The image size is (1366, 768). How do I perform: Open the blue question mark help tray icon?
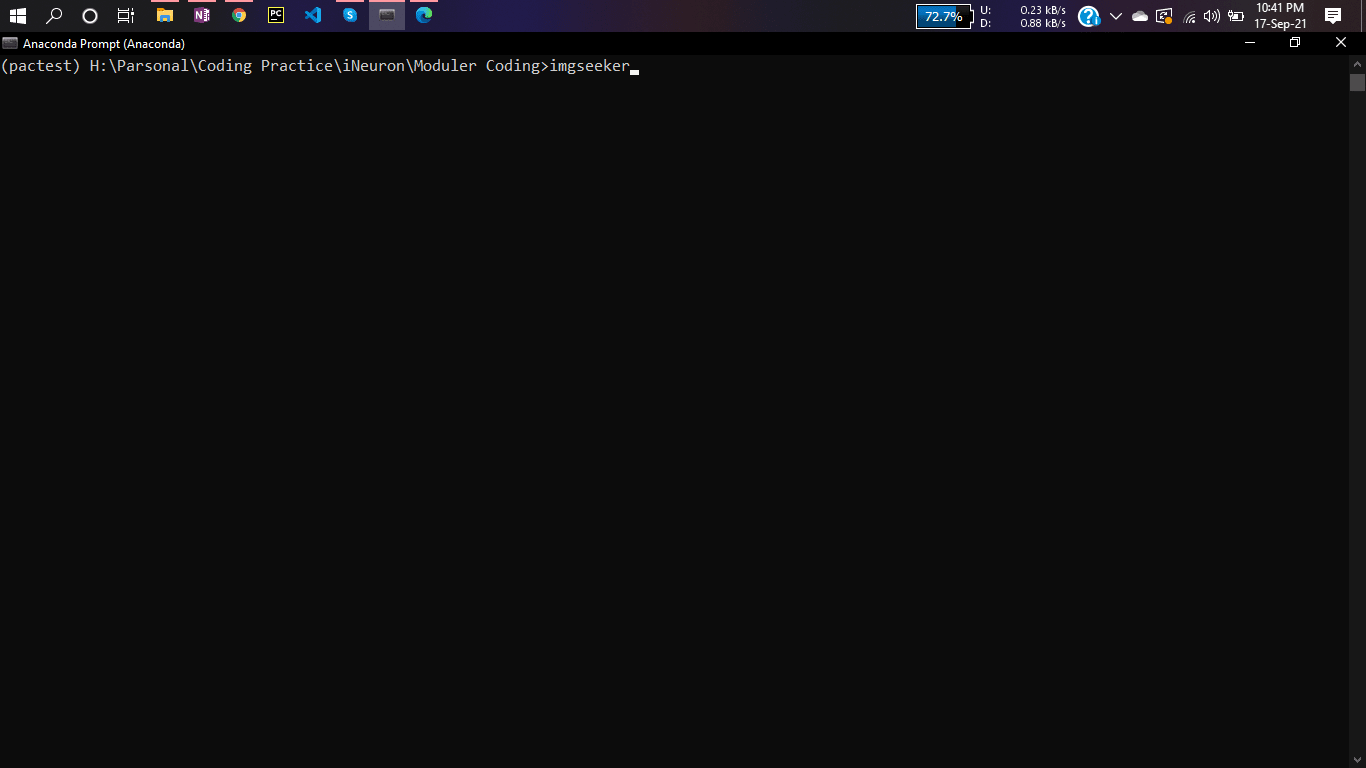tap(1088, 16)
